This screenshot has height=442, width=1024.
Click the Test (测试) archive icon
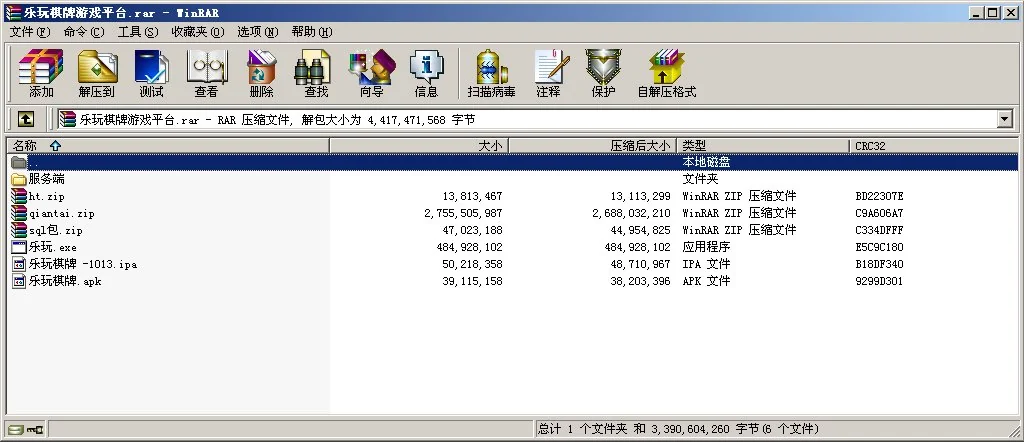pos(151,74)
